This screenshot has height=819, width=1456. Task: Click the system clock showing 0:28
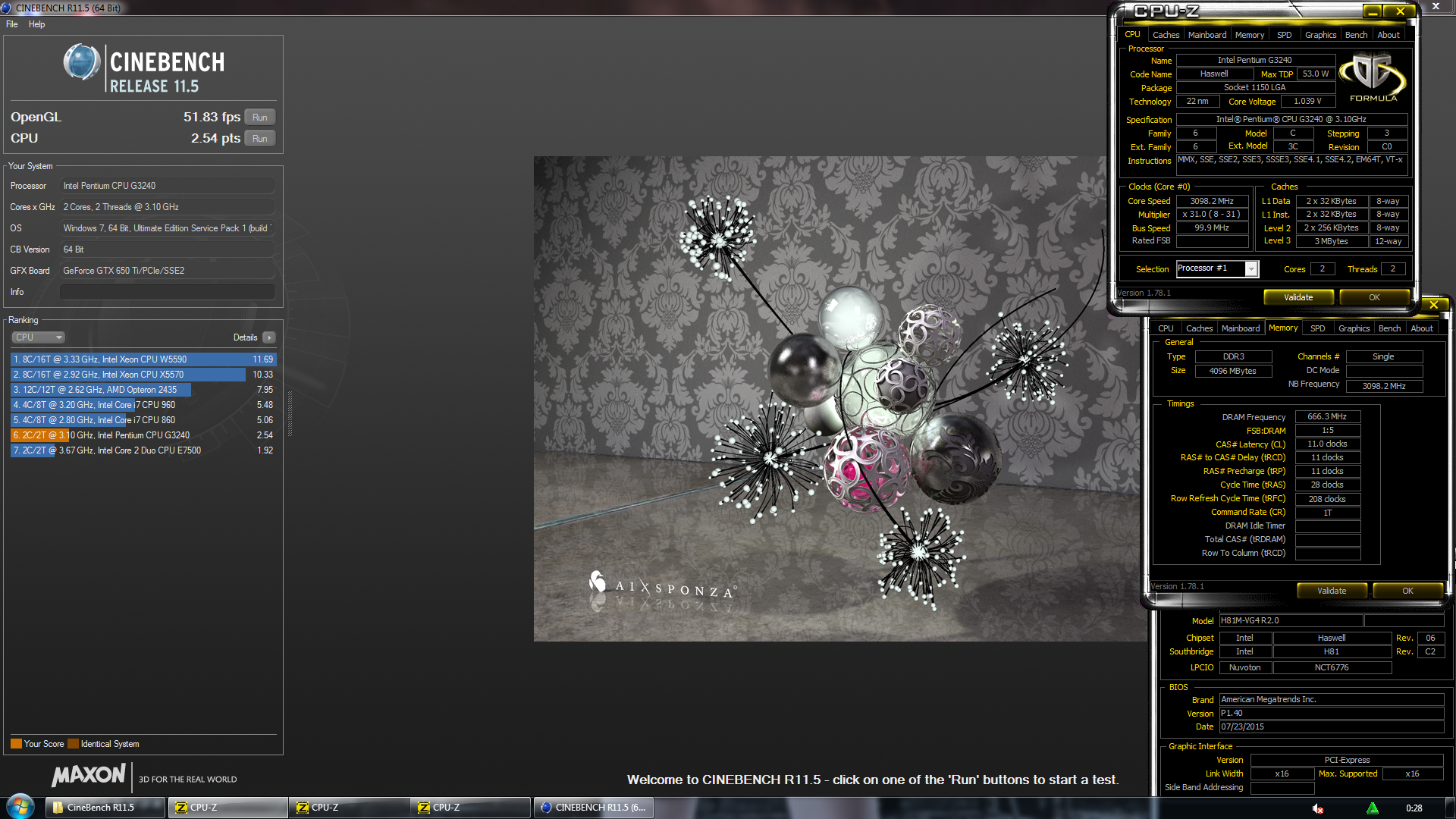point(1414,808)
